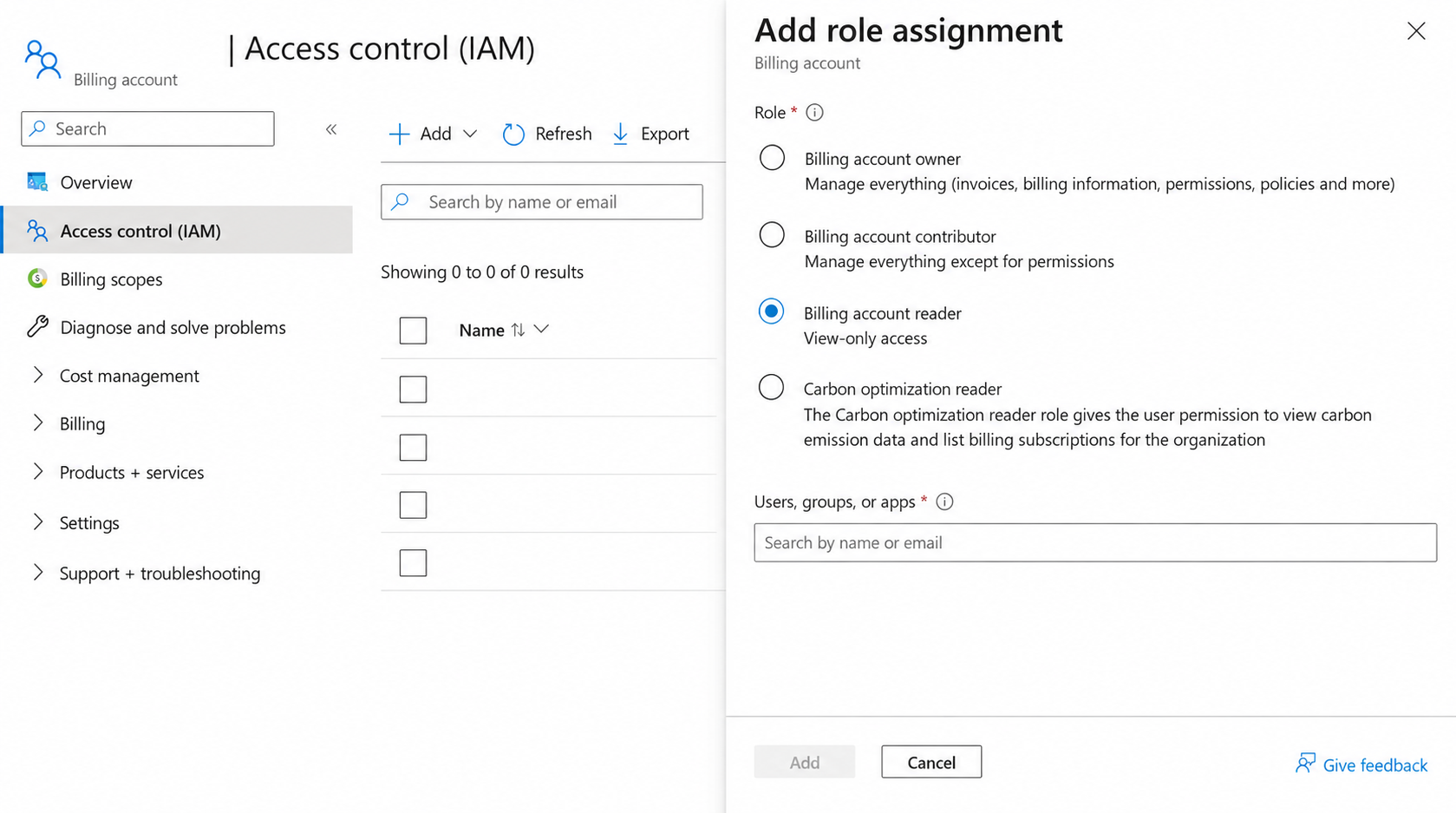The image size is (1456, 813).
Task: Click the magnifier icon in name or email search
Action: click(400, 201)
